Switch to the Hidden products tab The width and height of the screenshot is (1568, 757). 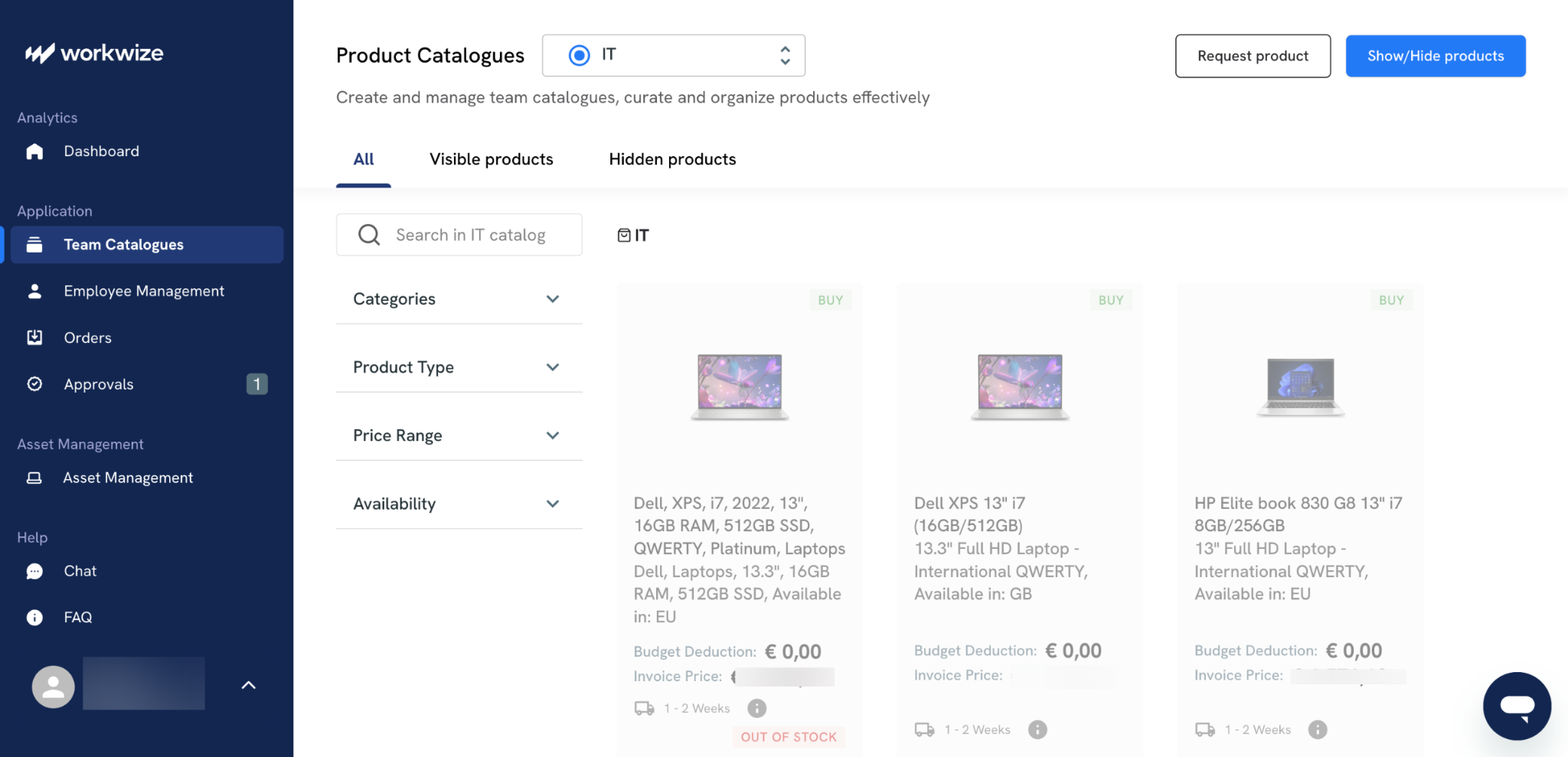pos(672,159)
